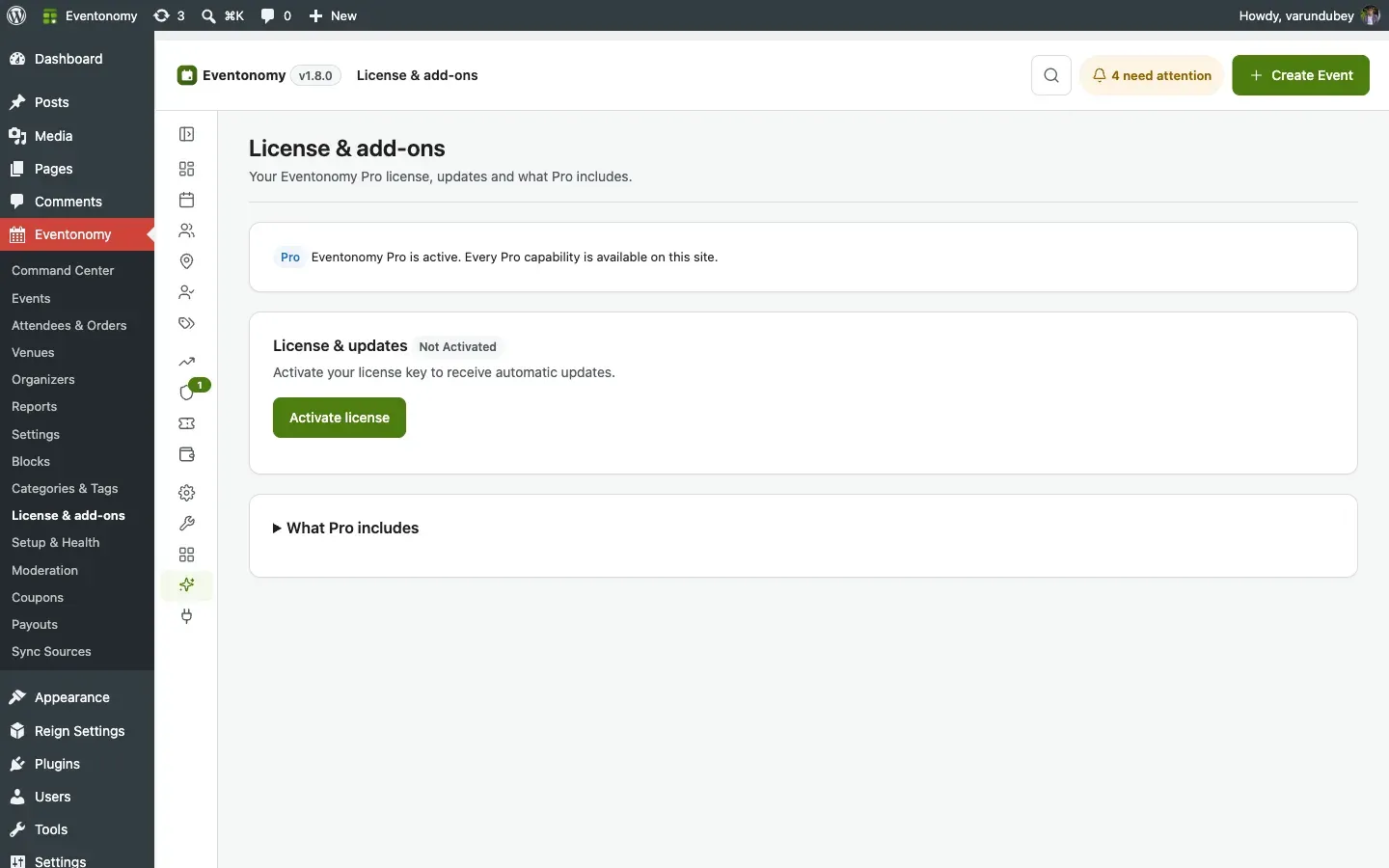Open Payouts via the wallet icon

pyautogui.click(x=187, y=454)
